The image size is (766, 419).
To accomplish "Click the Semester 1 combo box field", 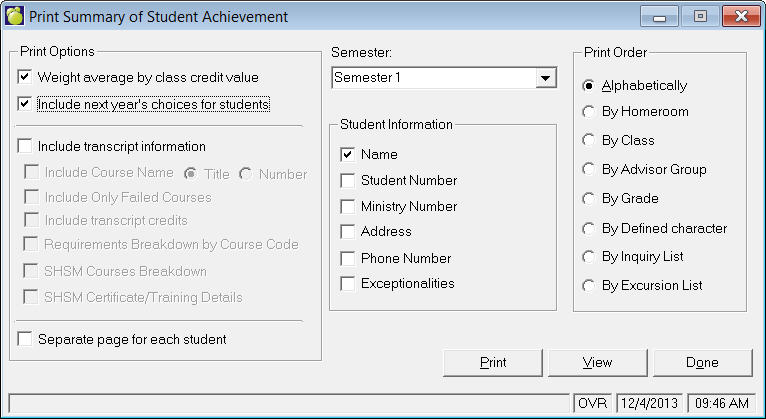I will [432, 78].
